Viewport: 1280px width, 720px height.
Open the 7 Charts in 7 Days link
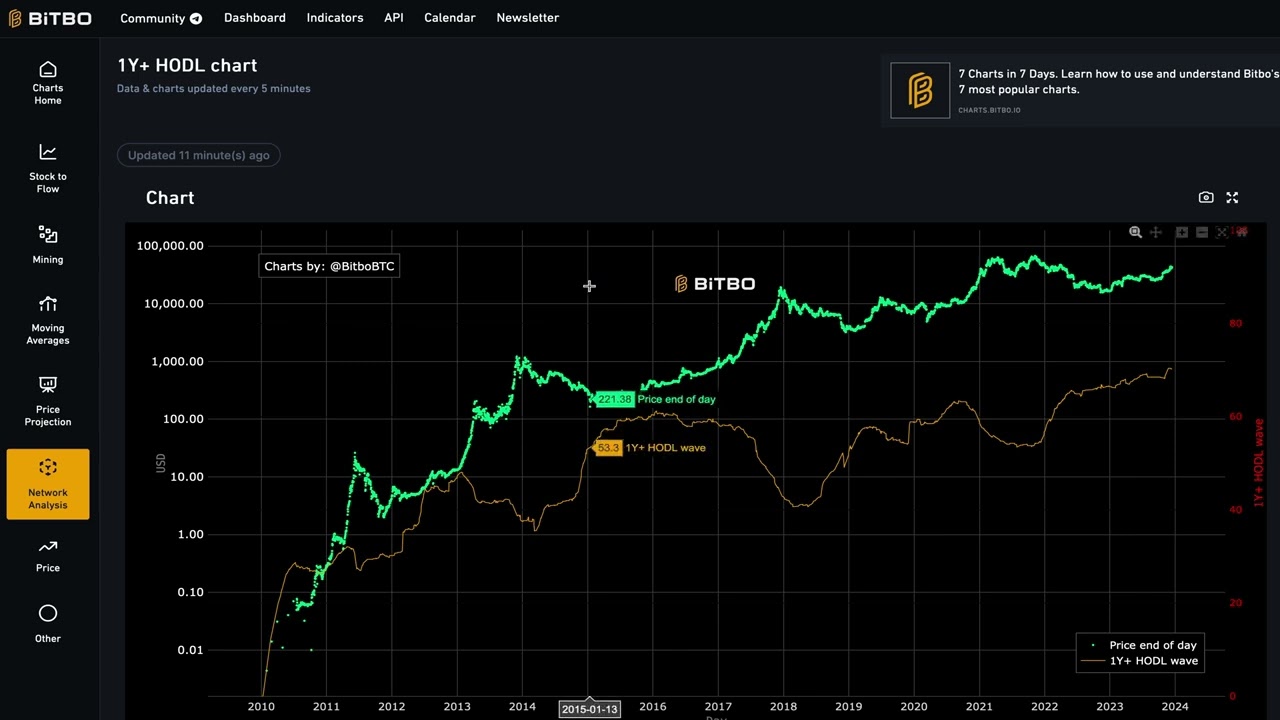(1119, 82)
